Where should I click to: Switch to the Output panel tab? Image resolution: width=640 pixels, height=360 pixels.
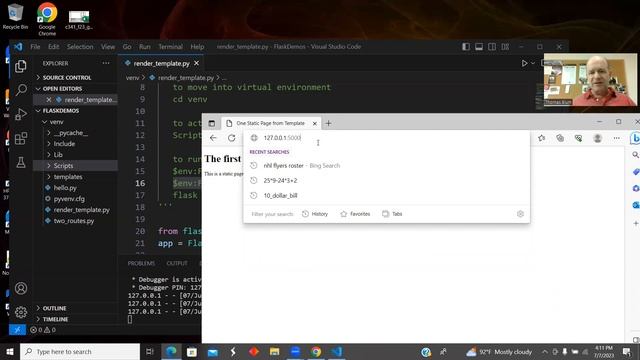(177, 263)
